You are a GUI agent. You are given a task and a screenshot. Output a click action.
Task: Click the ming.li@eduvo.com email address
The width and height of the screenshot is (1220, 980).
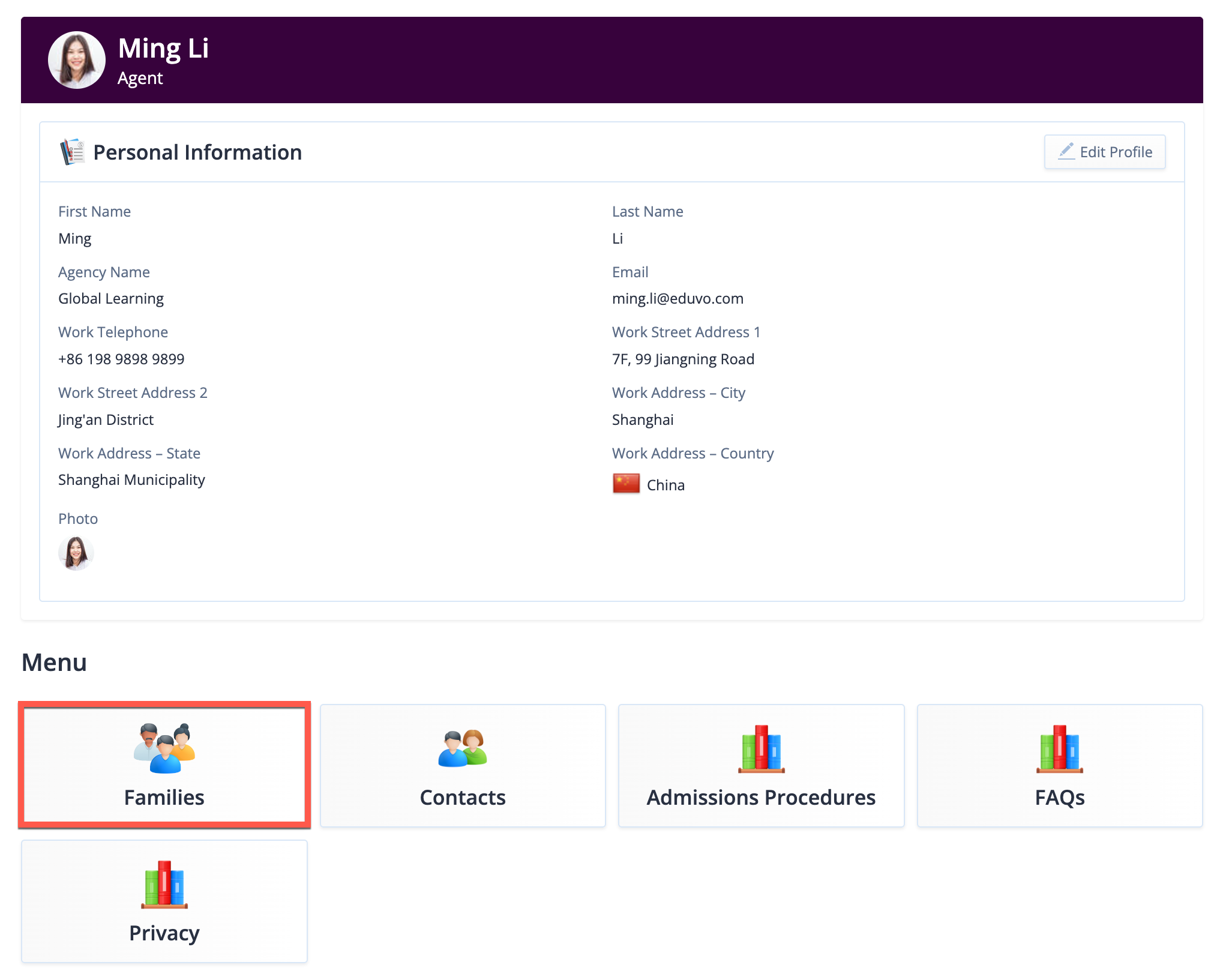[x=678, y=299]
